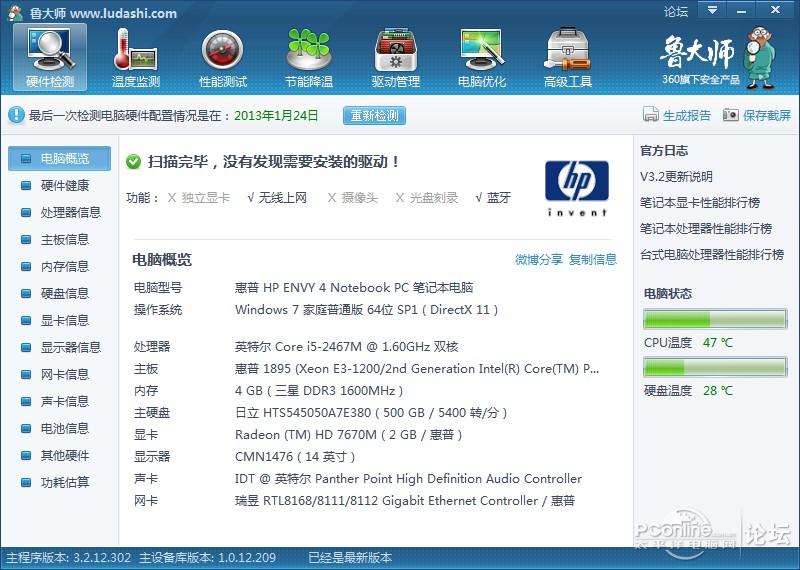Screen dimensions: 800x570
Task: Open 笔记本处理器性能排行榜 link
Action: 706,229
